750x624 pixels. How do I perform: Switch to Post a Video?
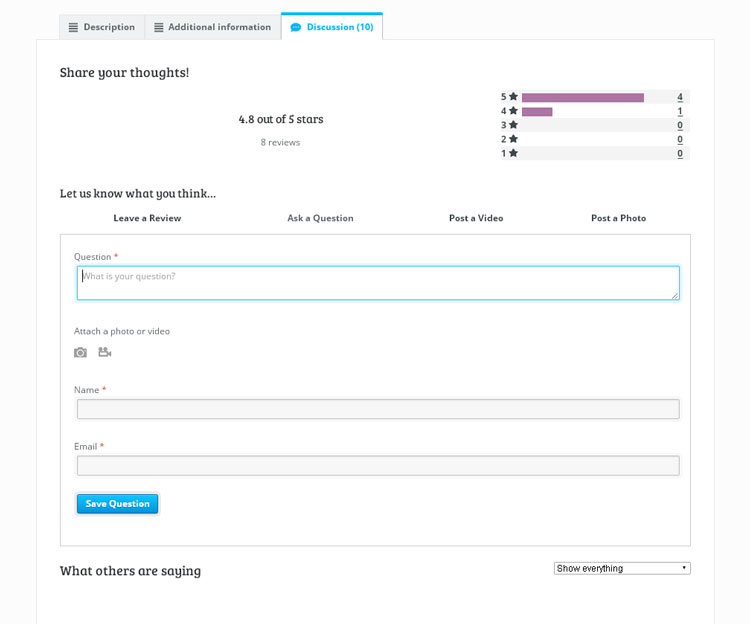point(476,218)
